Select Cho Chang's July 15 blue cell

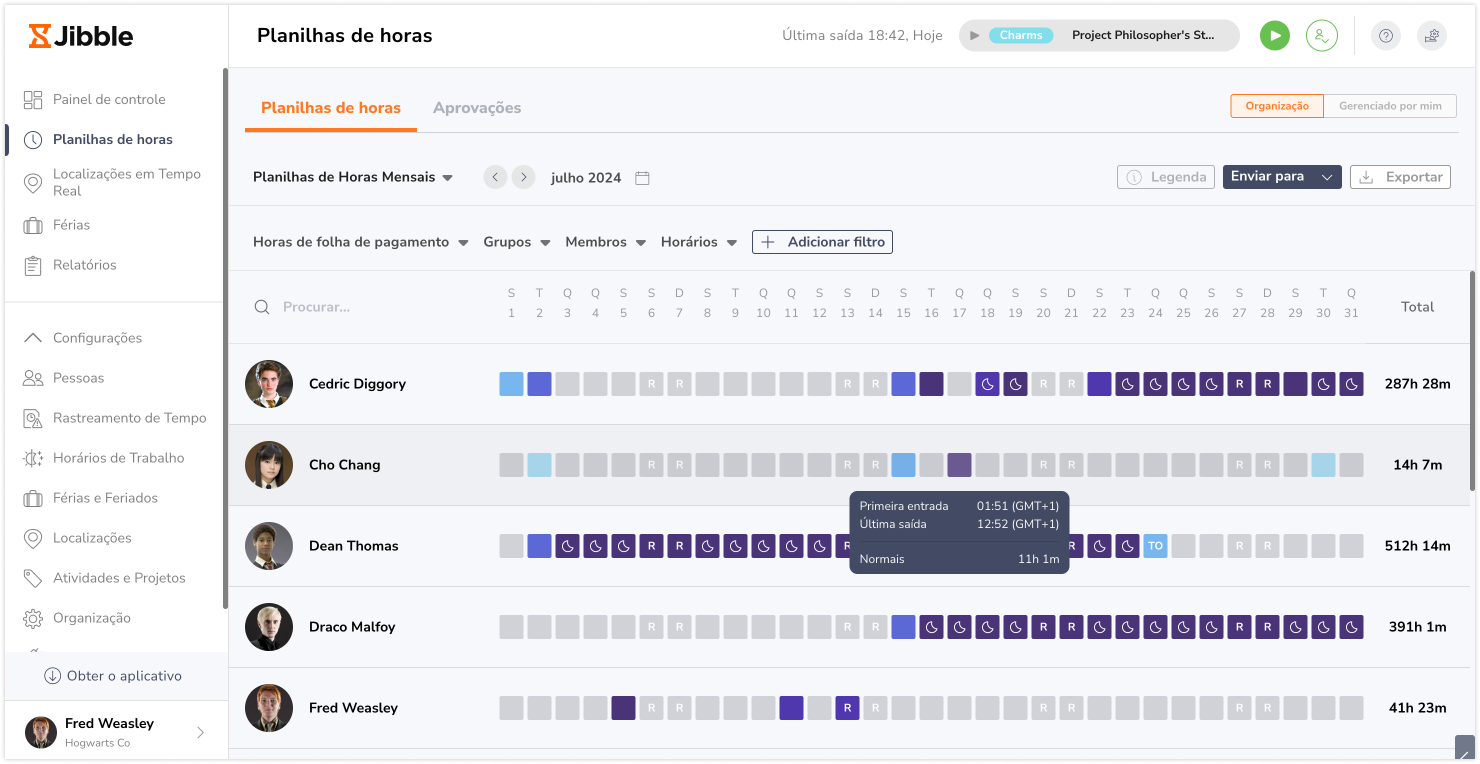903,465
